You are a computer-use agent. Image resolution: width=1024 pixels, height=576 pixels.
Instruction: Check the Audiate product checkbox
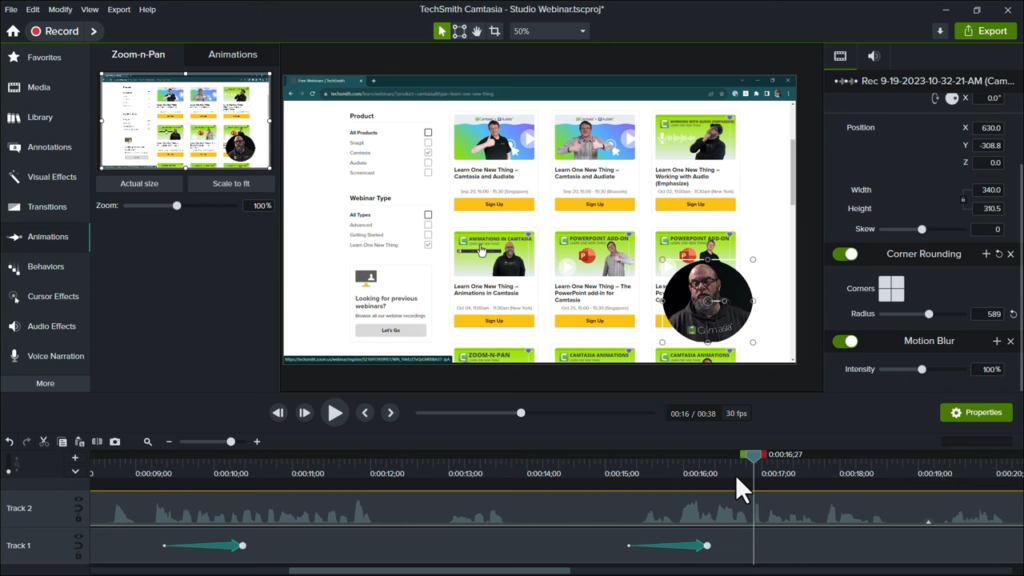(x=428, y=163)
